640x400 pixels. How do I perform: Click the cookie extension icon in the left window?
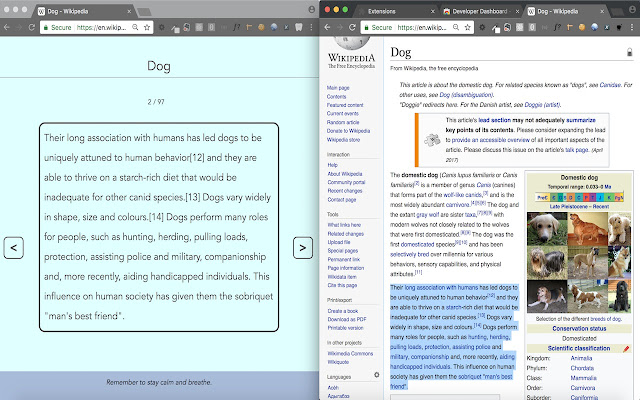(x=261, y=27)
